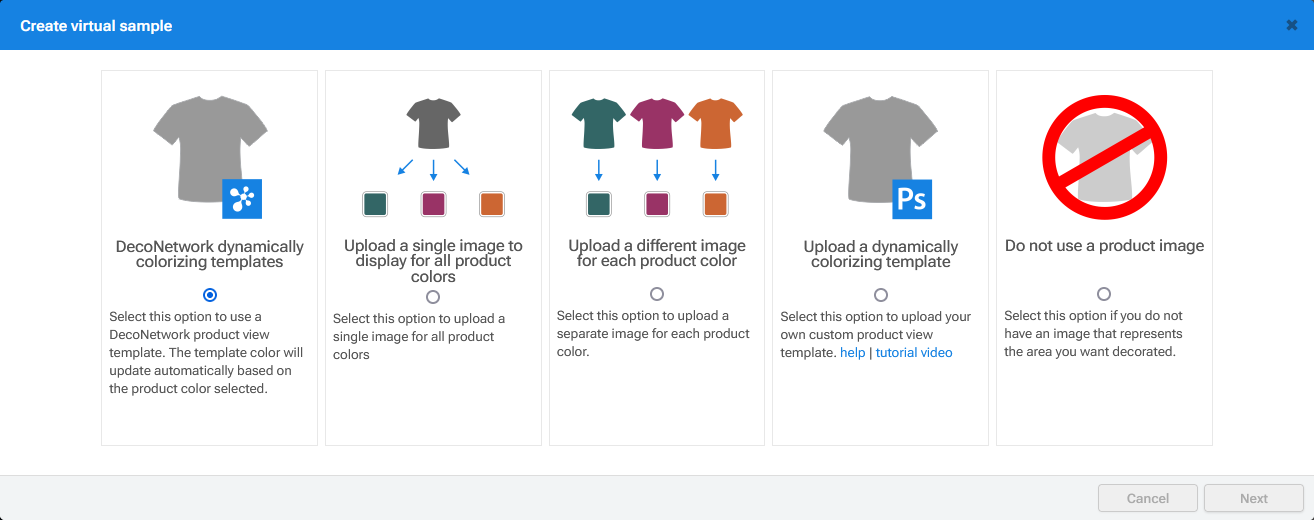Click the Next button
The image size is (1314, 520).
[1254, 498]
